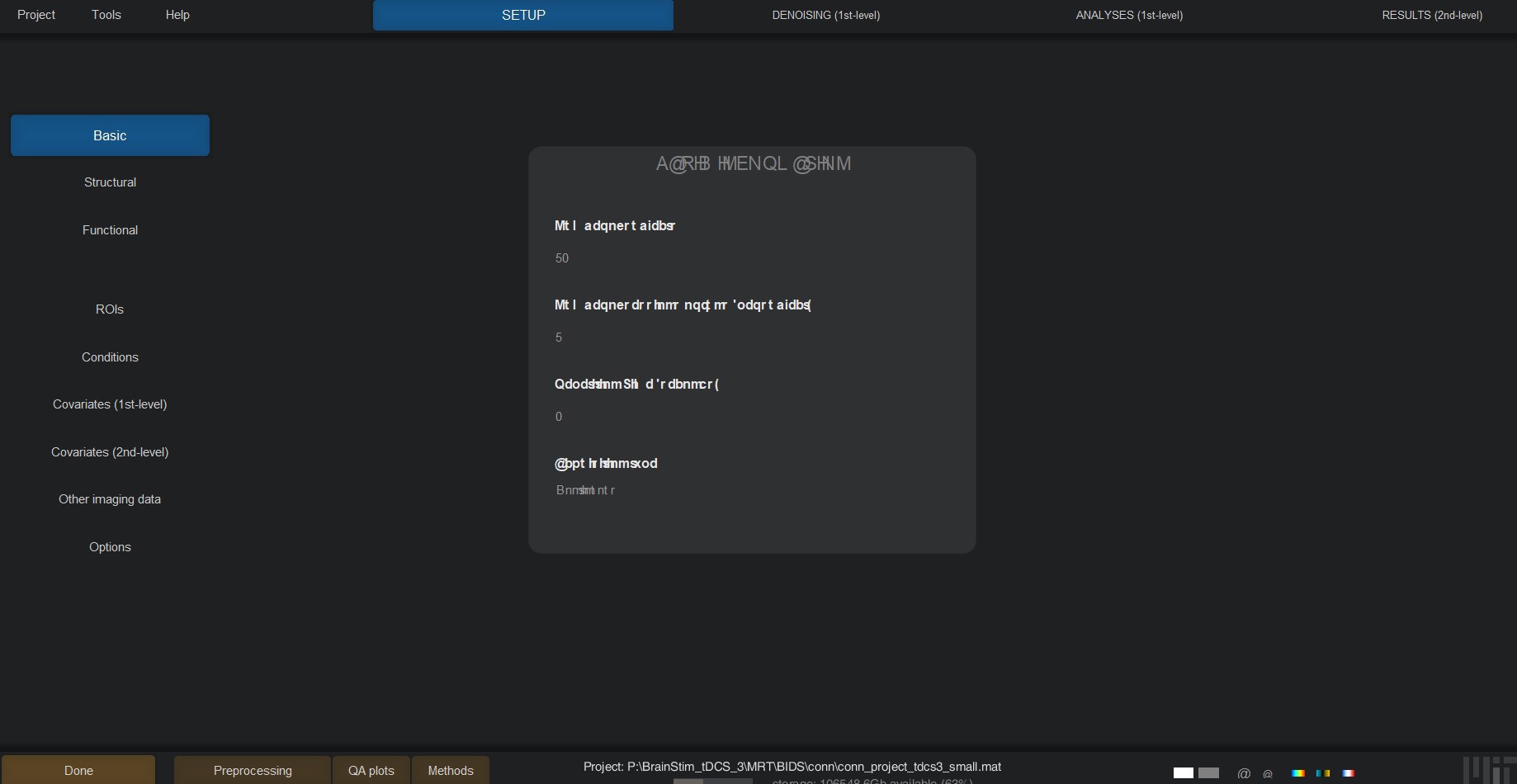Open the acquisition type dropdown at panel bottom
Screen dimensions: 1517x784
[x=586, y=490]
